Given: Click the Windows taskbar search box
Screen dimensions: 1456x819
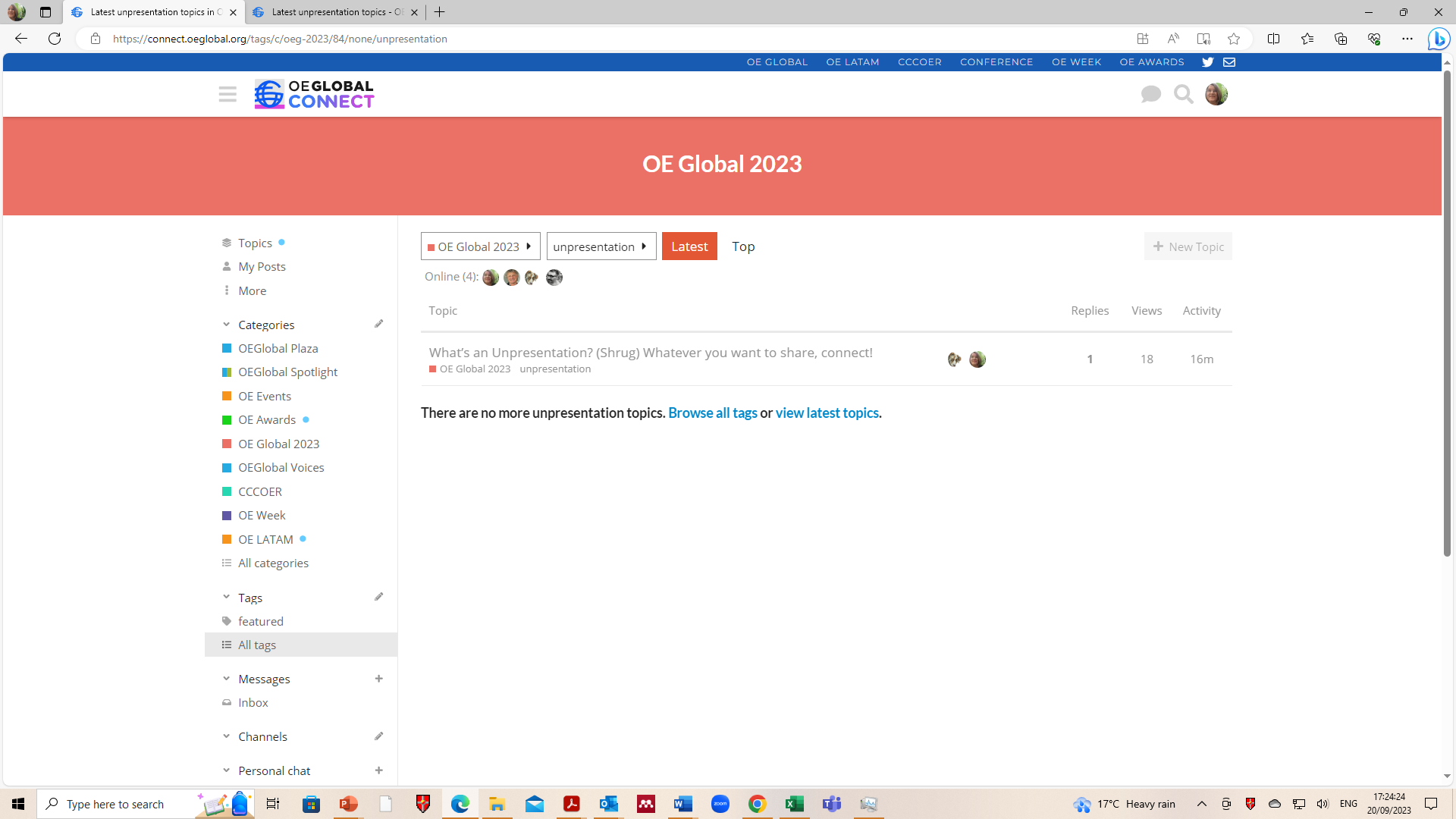Looking at the screenshot, I should (144, 804).
